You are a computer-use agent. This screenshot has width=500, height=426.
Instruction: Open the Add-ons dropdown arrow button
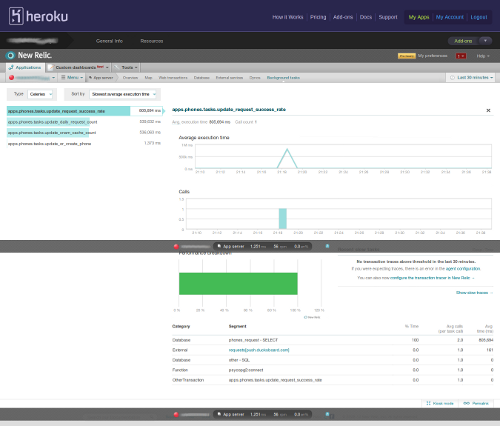click(485, 41)
